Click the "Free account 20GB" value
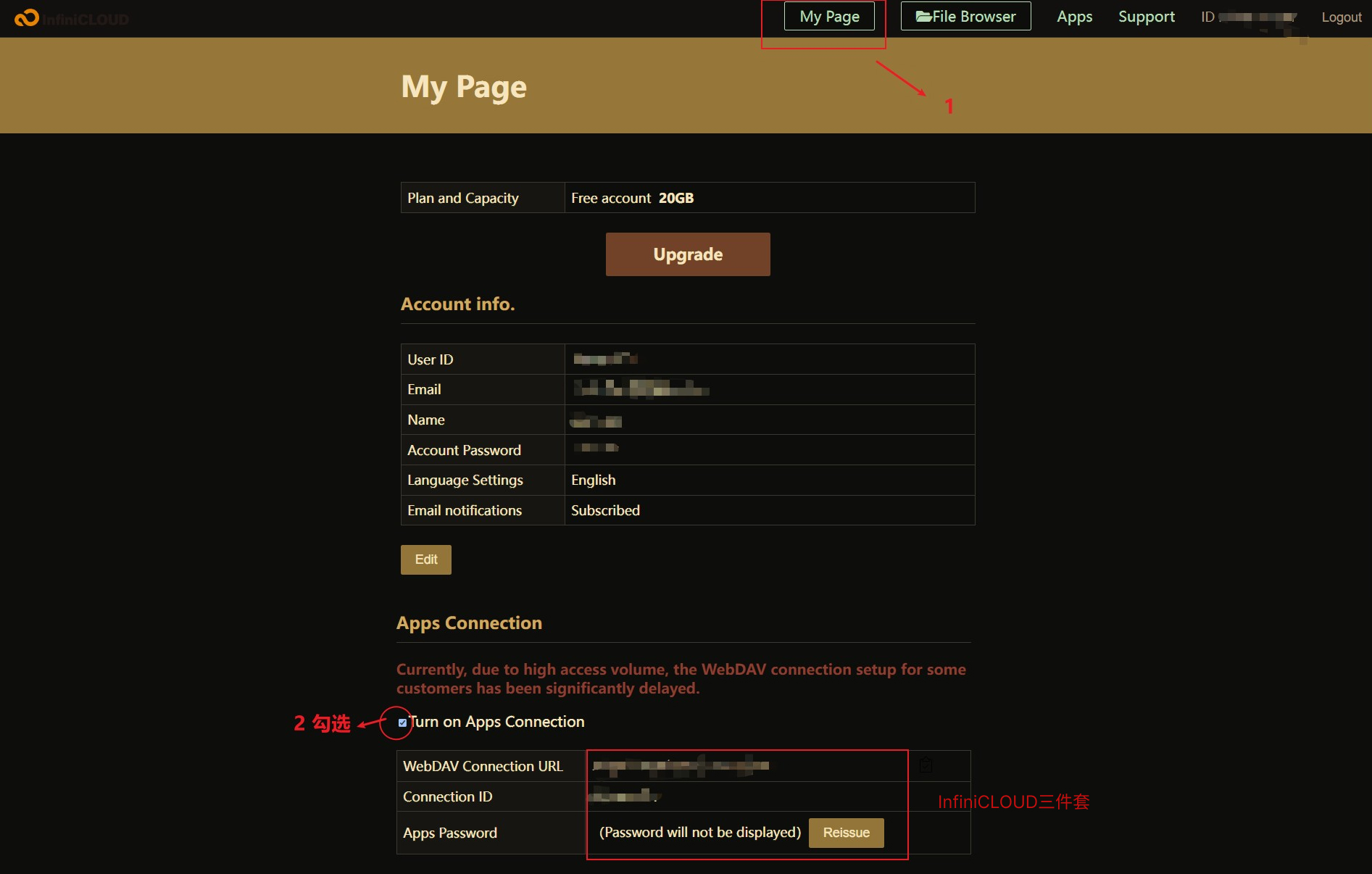The image size is (1372, 874). (632, 198)
